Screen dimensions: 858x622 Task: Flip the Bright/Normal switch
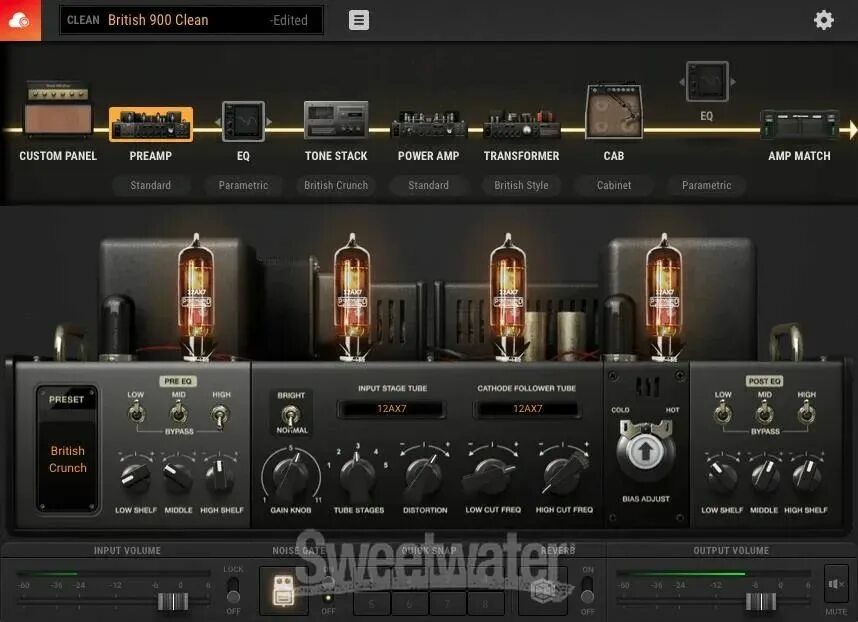pyautogui.click(x=291, y=415)
